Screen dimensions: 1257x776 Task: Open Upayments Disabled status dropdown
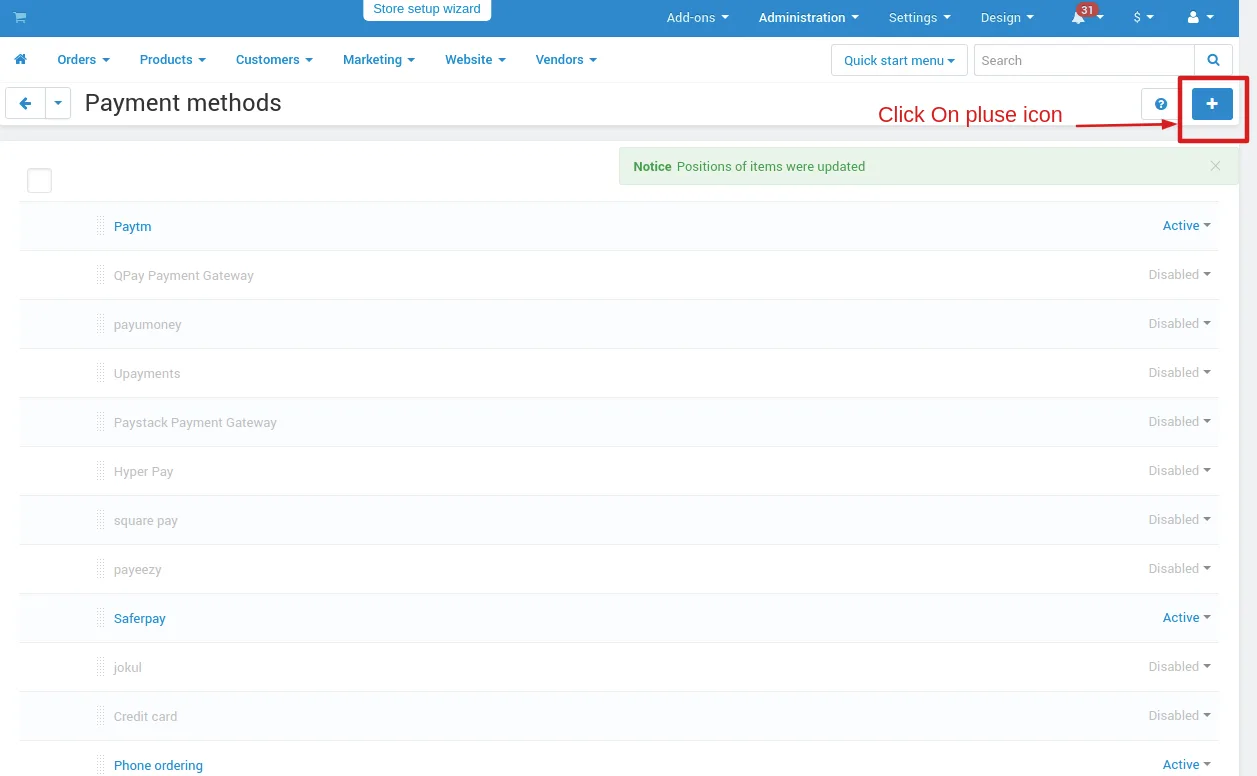tap(1179, 373)
